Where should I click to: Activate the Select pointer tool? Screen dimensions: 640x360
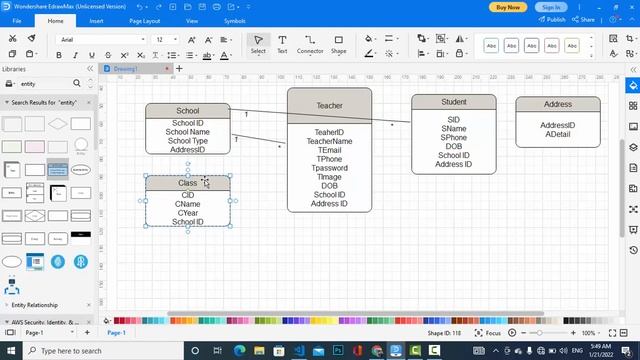[258, 44]
